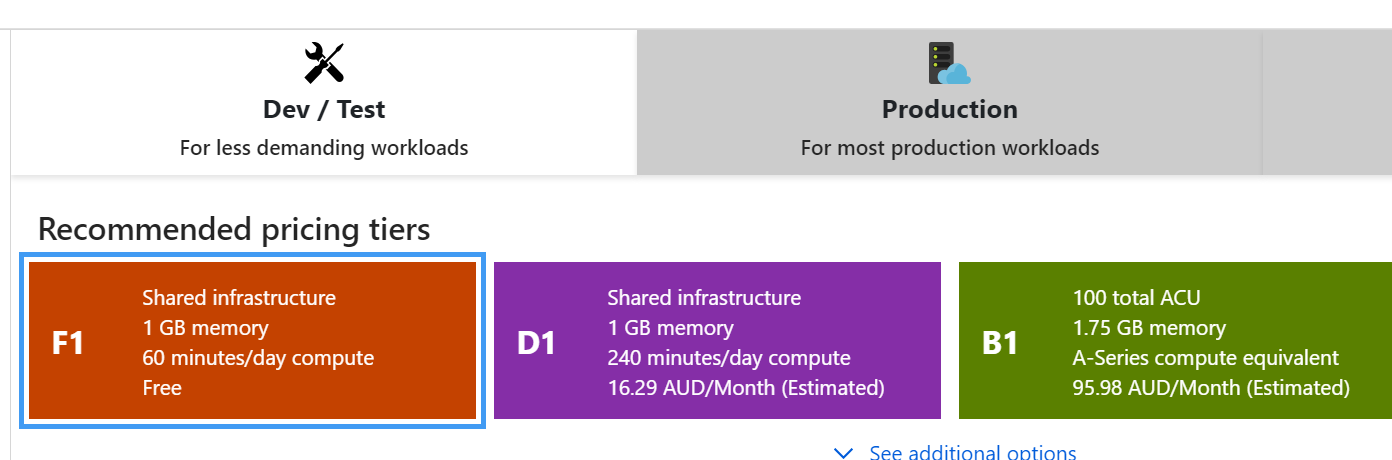
Task: Expand the See additional options chevron
Action: [843, 453]
